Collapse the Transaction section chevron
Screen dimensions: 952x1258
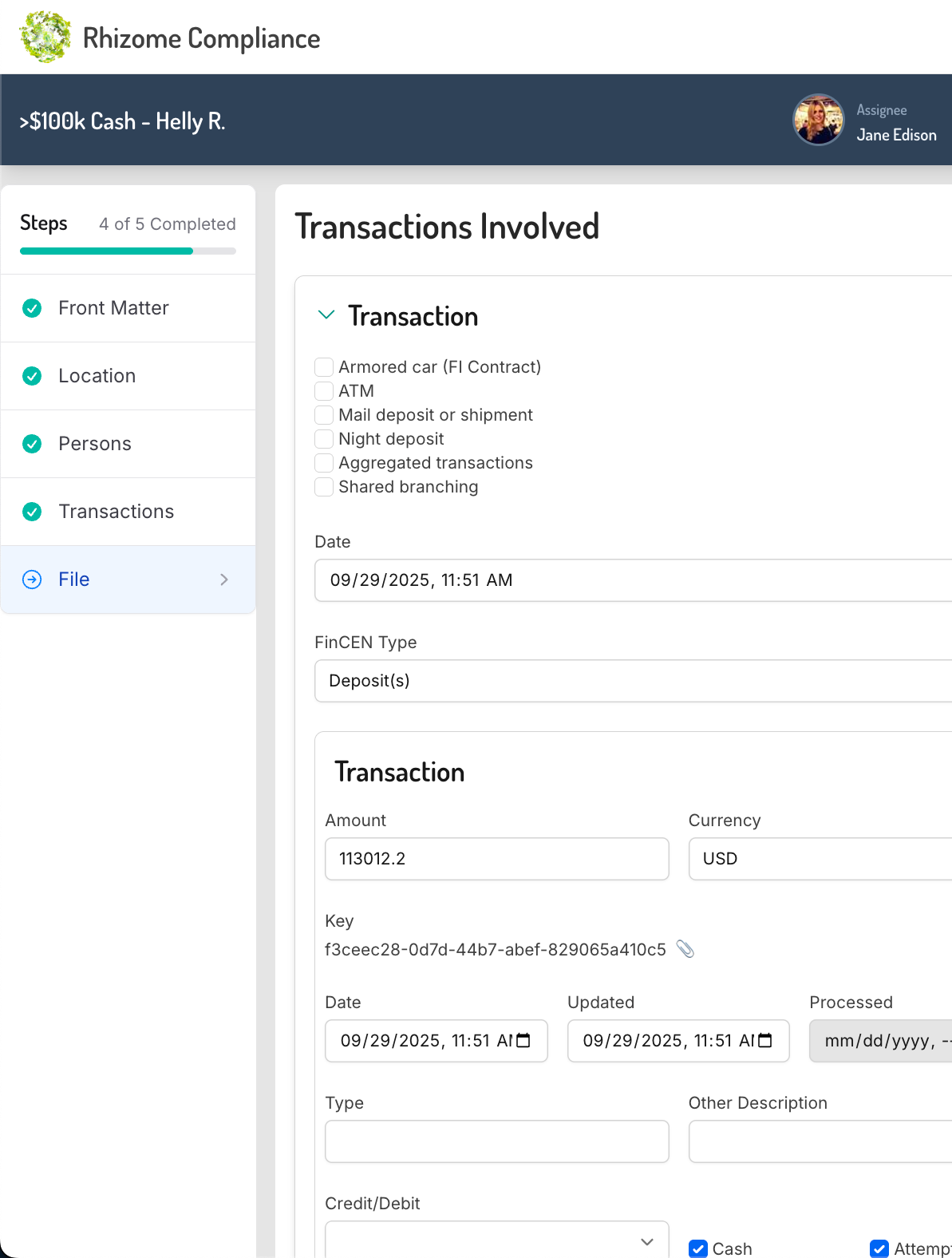click(326, 315)
